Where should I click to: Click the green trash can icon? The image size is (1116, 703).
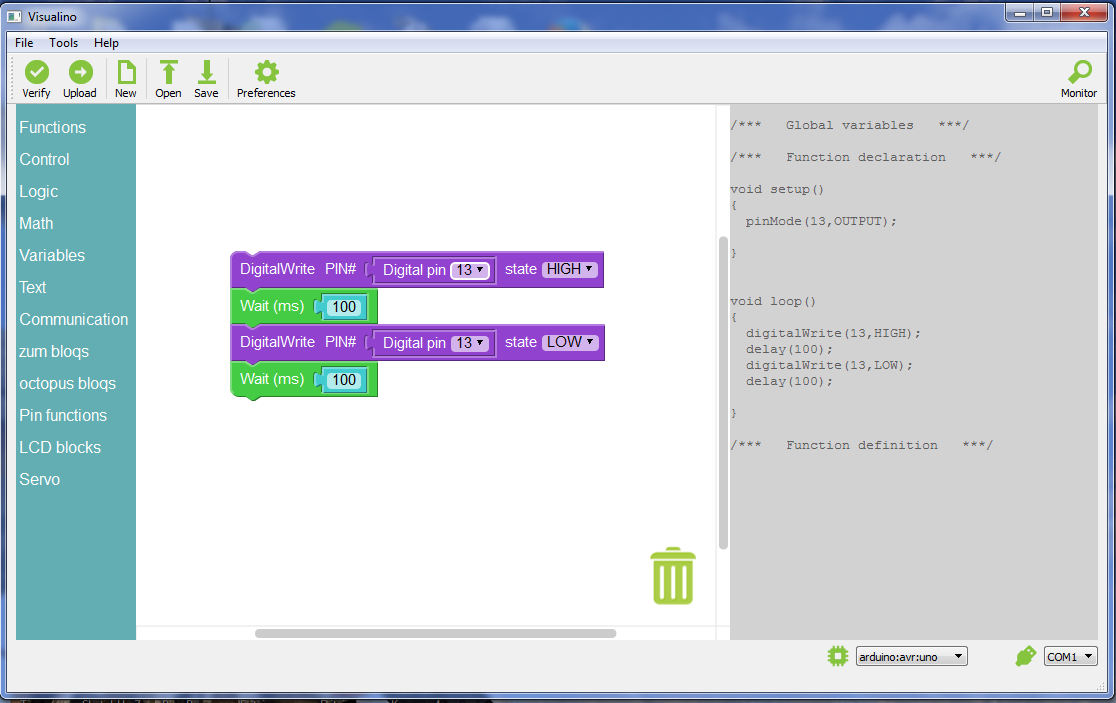673,576
